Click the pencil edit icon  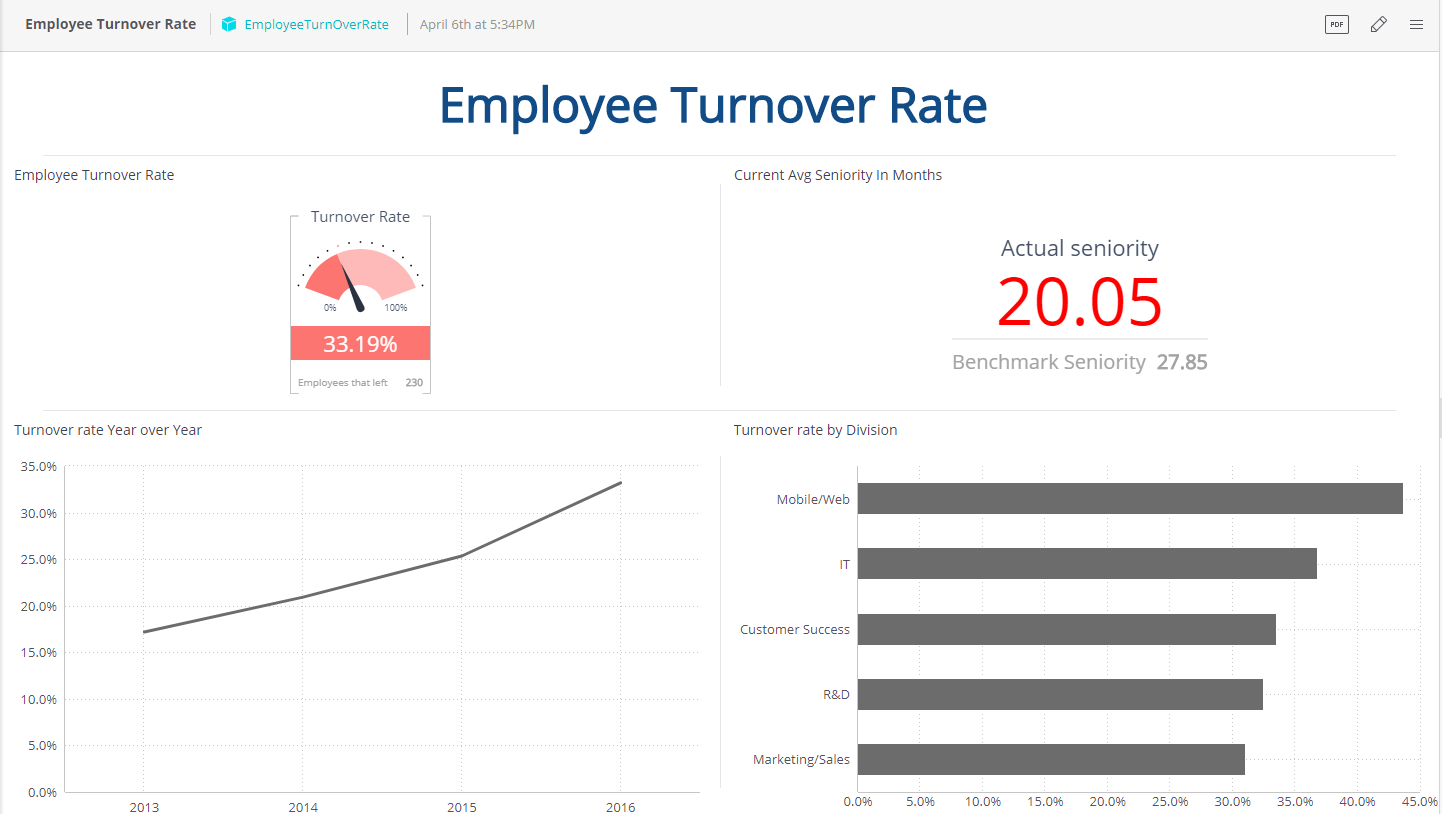click(x=1378, y=25)
